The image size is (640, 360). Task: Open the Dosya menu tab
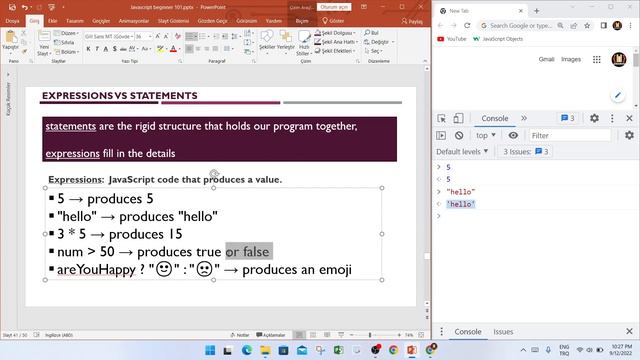pos(12,21)
